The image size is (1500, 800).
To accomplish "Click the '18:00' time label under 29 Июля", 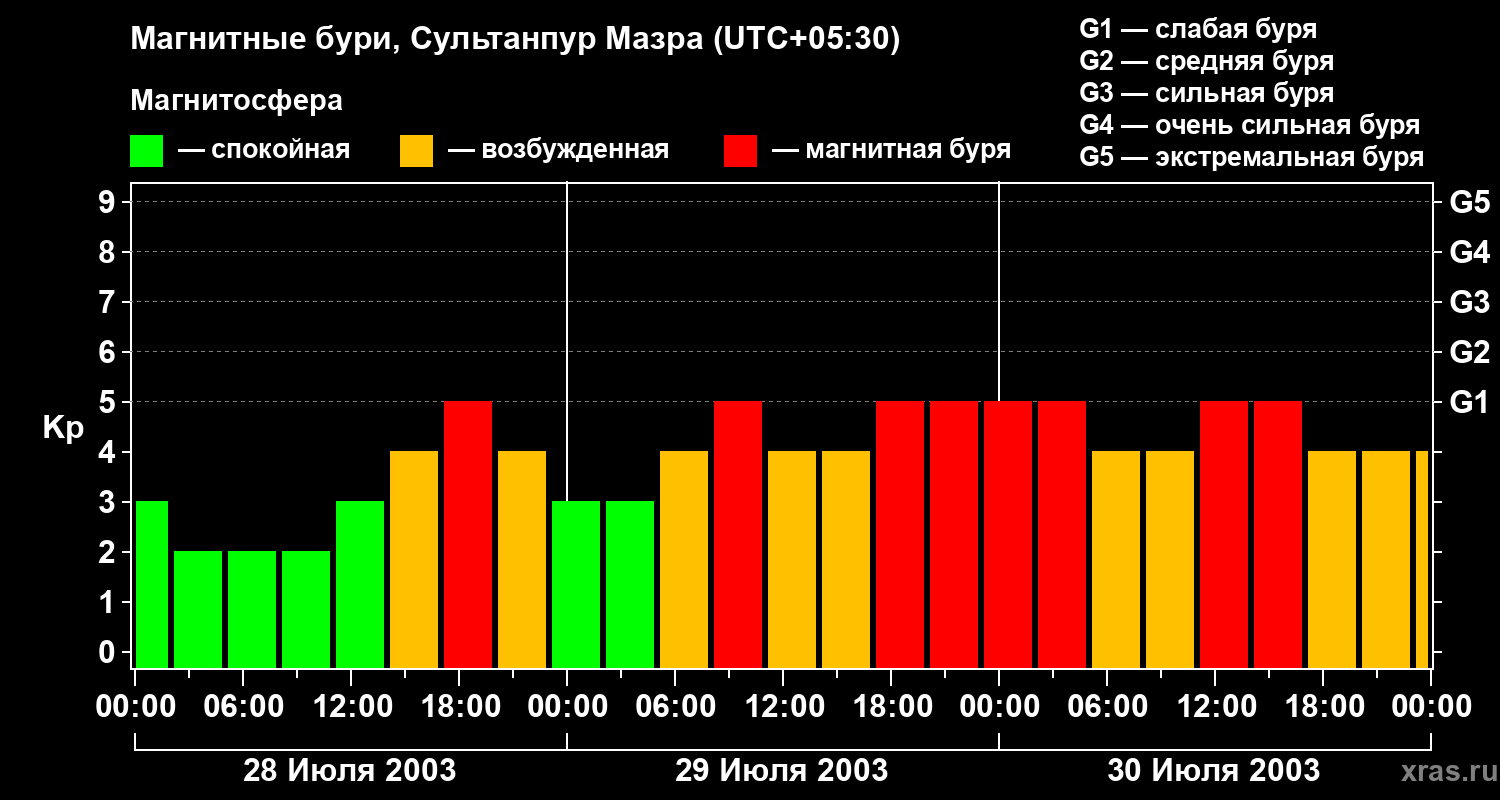I will point(891,707).
